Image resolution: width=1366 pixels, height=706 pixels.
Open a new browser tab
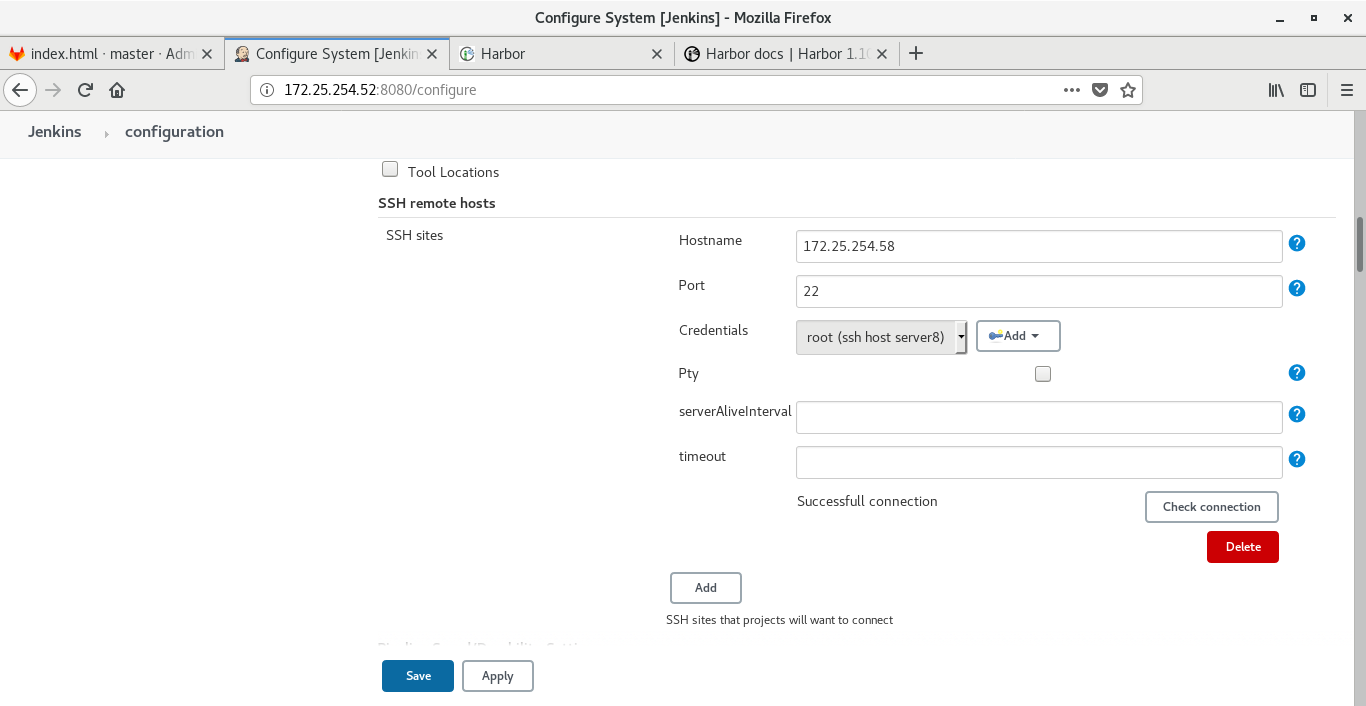pos(916,54)
